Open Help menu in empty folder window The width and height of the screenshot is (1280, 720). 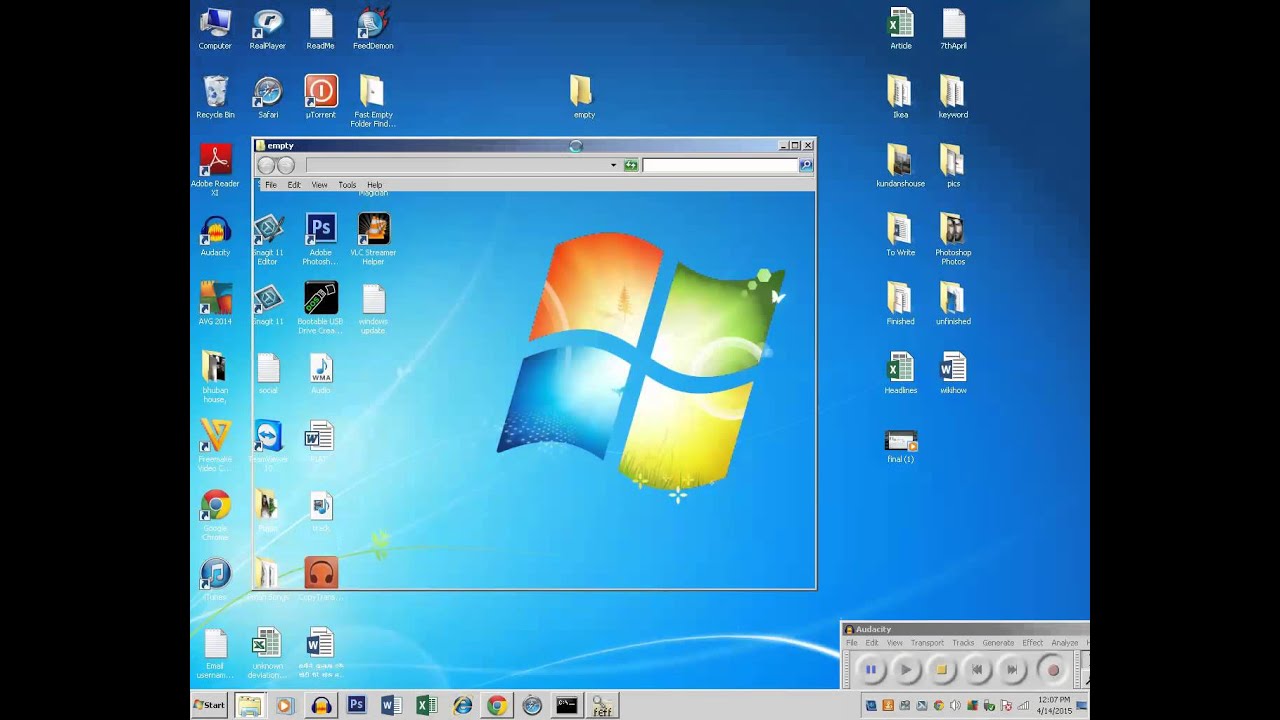click(374, 185)
